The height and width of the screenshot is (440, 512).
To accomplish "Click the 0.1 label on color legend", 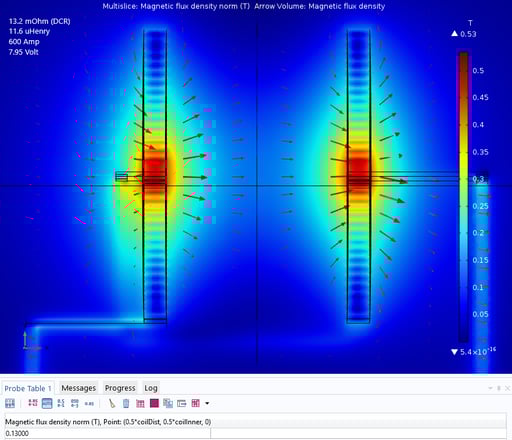I will click(x=478, y=287).
